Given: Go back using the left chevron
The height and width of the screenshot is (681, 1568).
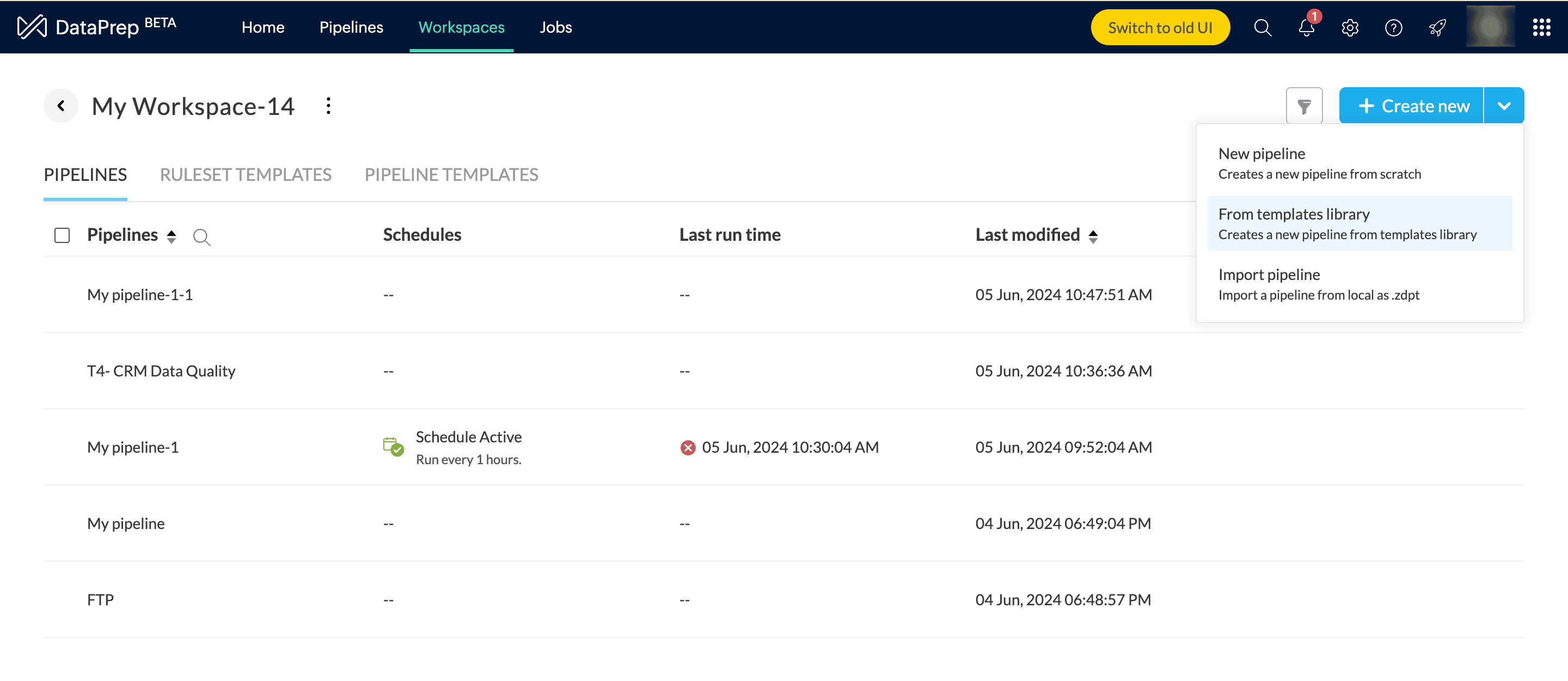Looking at the screenshot, I should (x=61, y=106).
